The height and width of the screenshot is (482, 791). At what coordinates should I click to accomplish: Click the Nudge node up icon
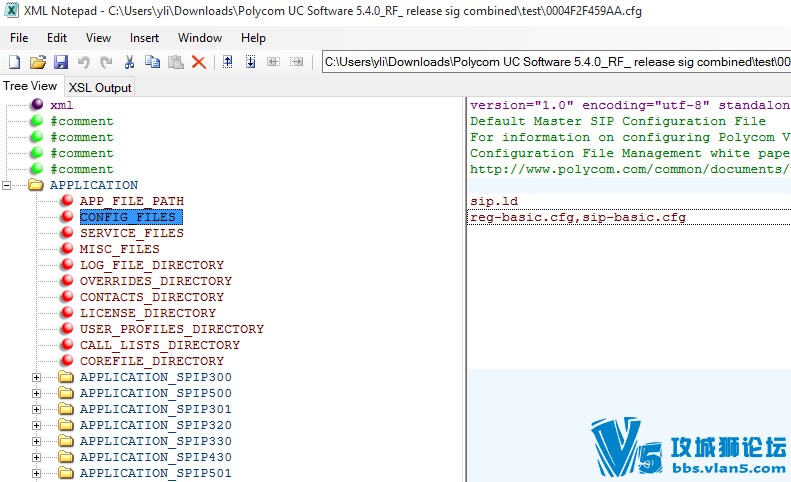(228, 62)
